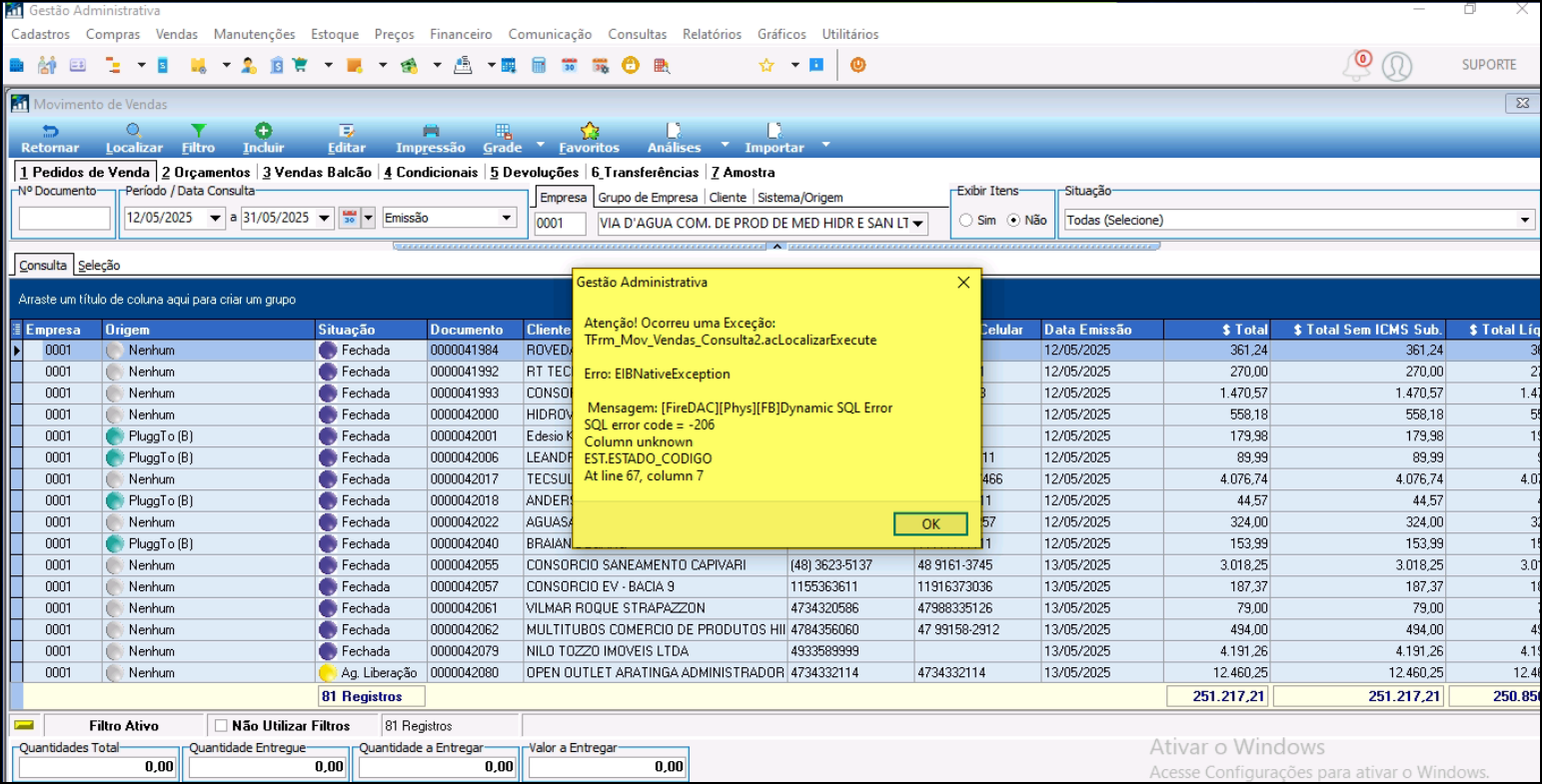Click the person with coin icon
Viewport: 1542px width, 784px height.
pyautogui.click(x=249, y=65)
